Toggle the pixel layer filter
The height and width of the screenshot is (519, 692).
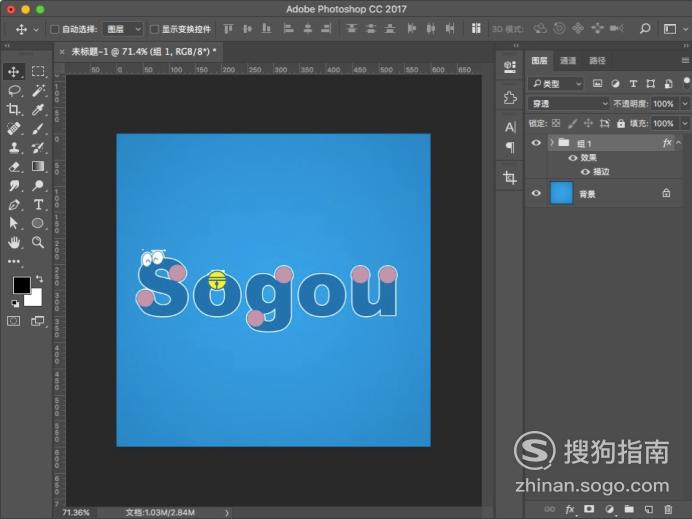coord(597,83)
